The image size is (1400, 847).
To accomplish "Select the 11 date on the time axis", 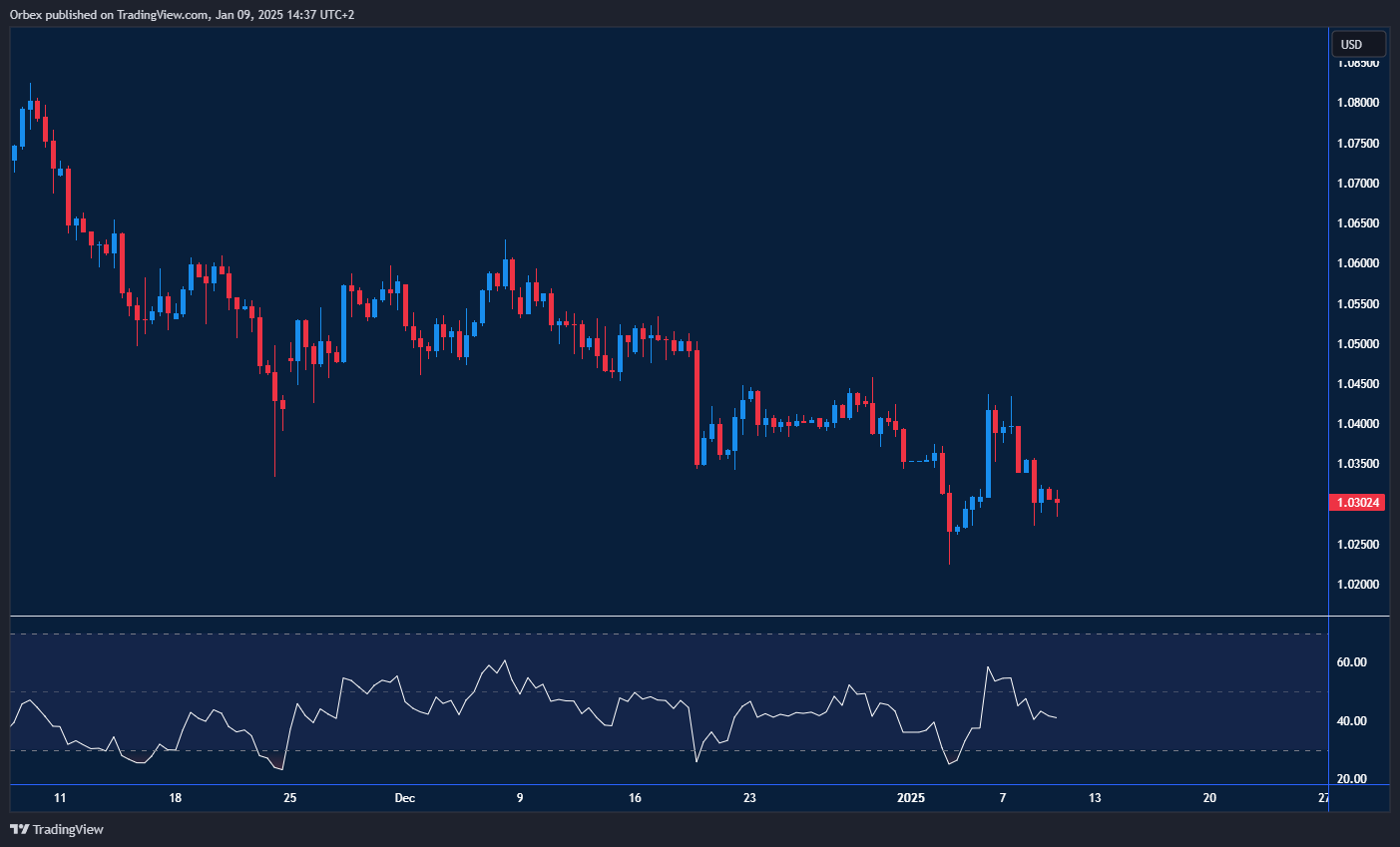I will point(60,798).
